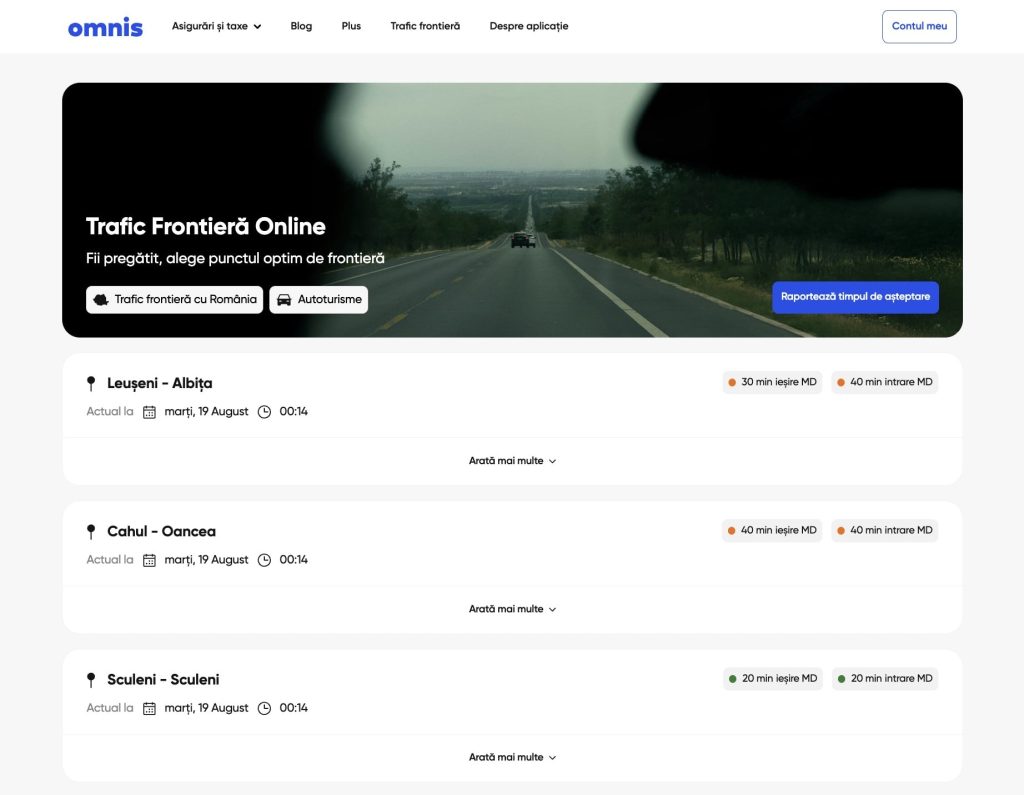Click the calendar icon in Sculeni row
The image size is (1024, 795).
coord(150,709)
